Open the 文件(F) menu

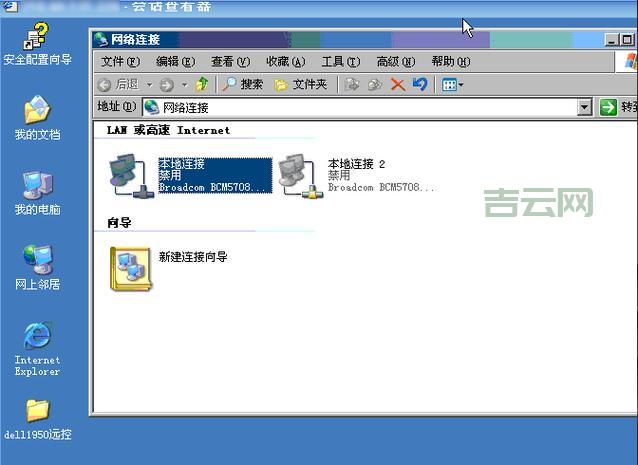pos(120,61)
